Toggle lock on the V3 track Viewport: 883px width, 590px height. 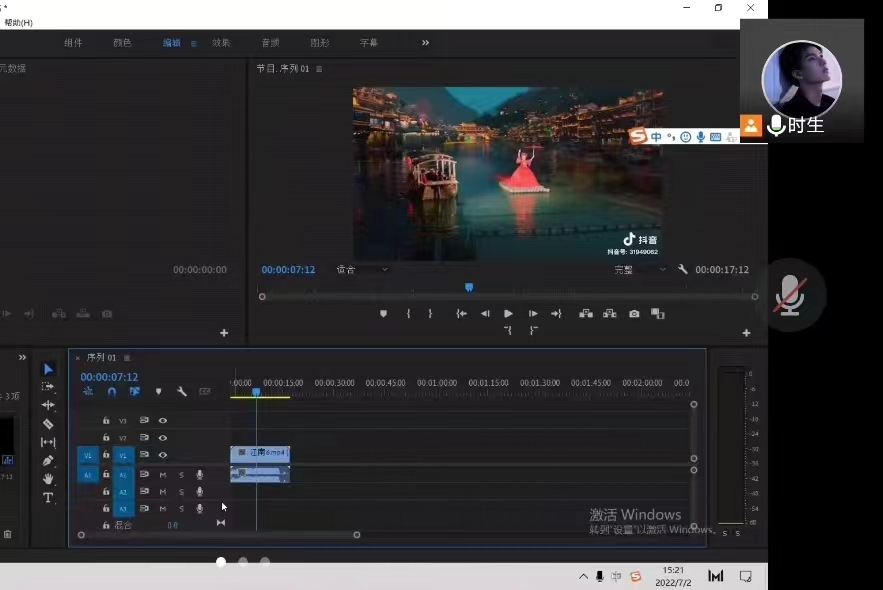(106, 421)
